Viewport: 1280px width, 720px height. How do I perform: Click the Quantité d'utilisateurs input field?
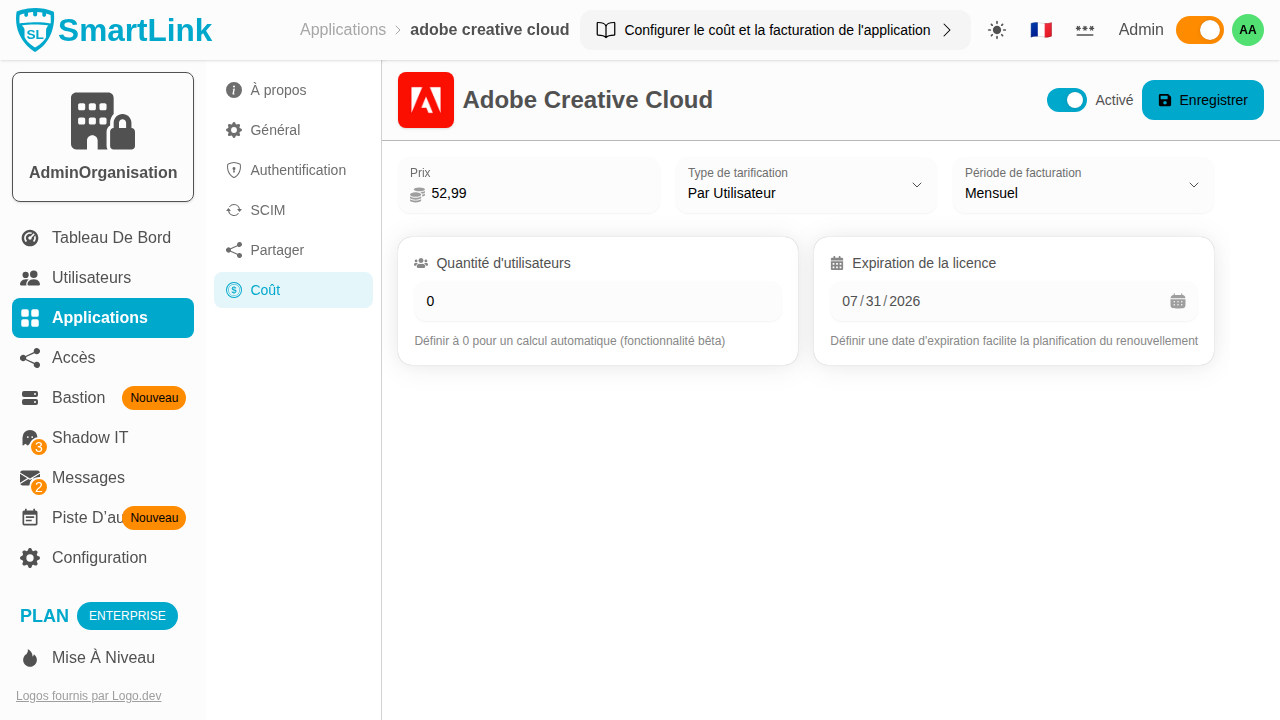(597, 301)
